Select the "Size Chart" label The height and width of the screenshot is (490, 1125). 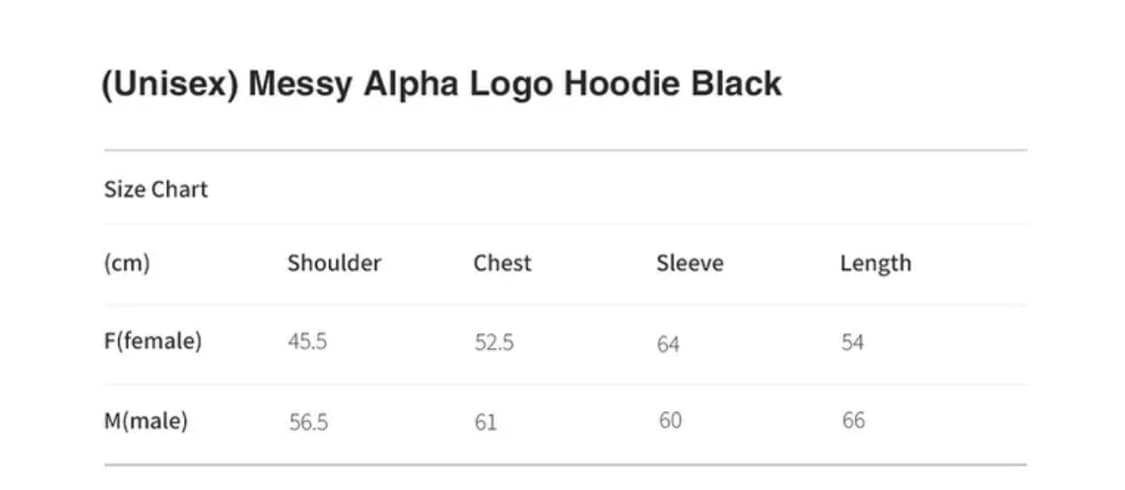tap(156, 189)
